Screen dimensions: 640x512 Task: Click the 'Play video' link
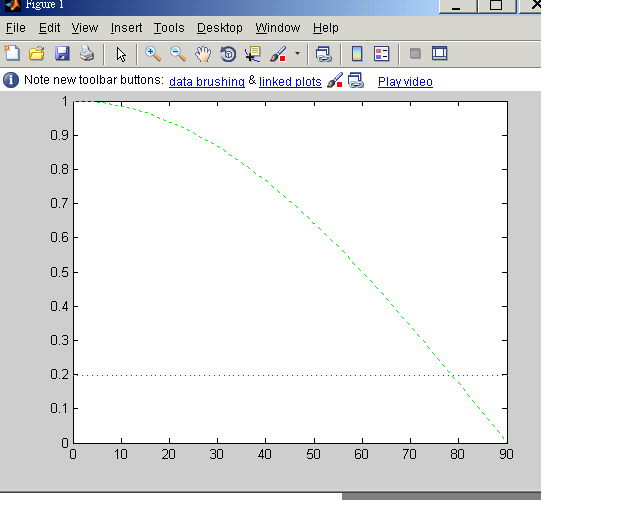405,81
